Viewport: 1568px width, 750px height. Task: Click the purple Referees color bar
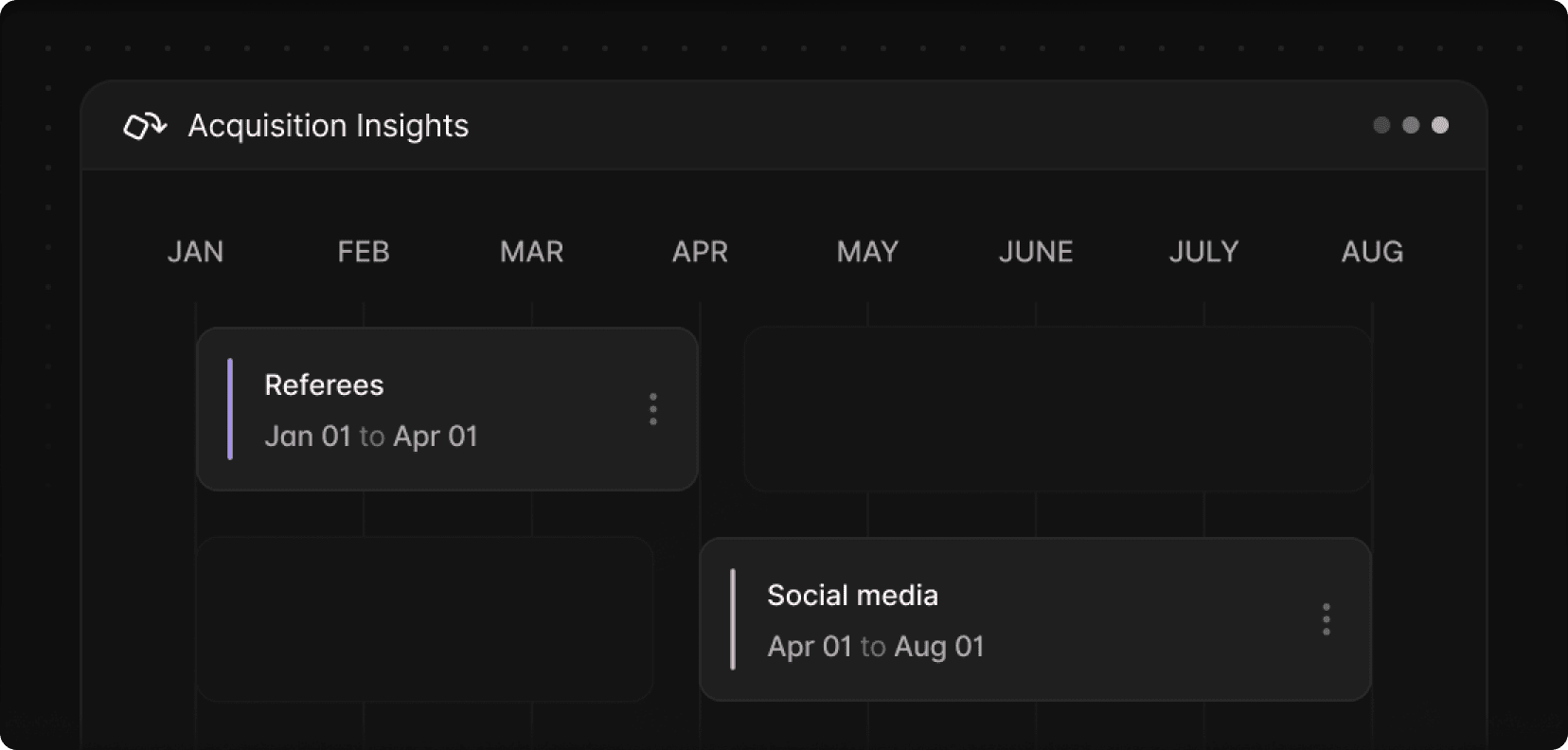[x=230, y=409]
